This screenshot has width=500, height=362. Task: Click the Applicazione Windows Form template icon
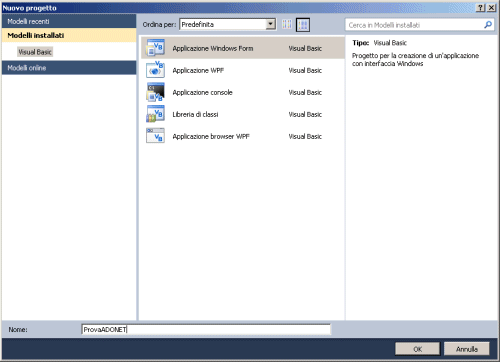click(155, 48)
